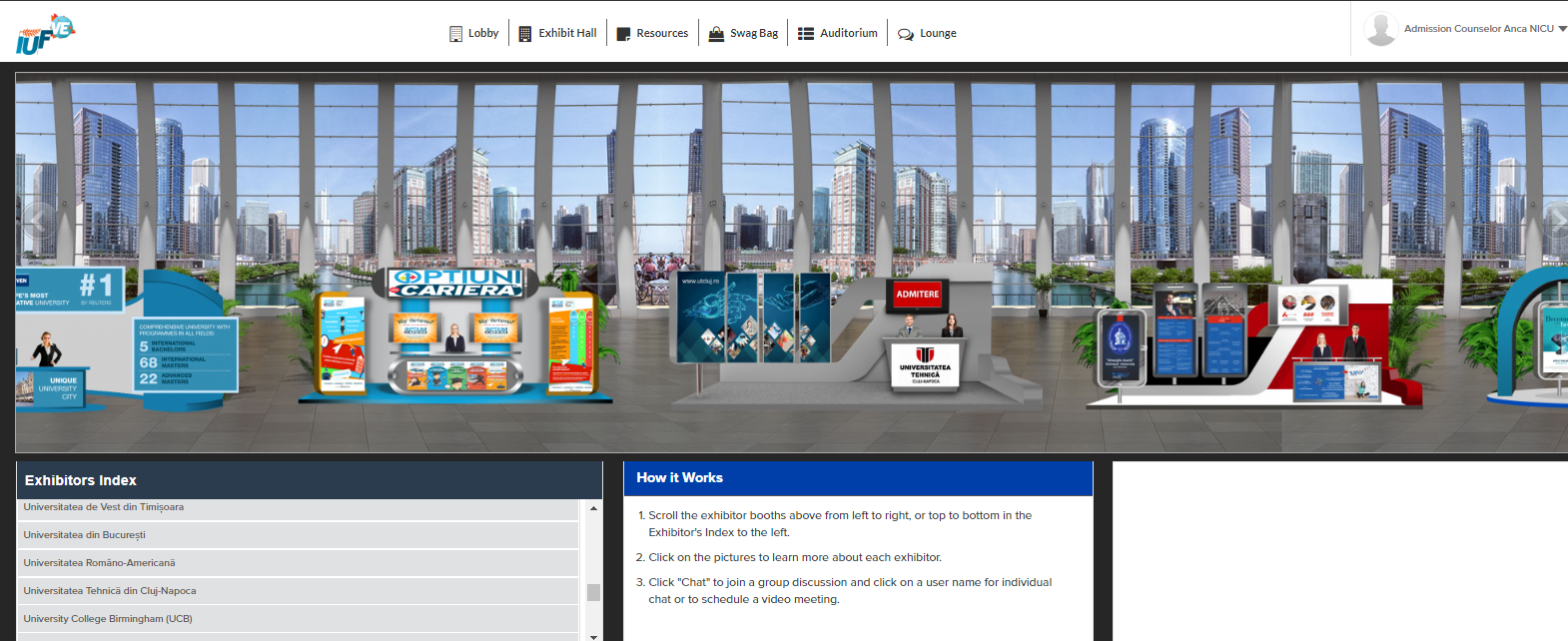Click the ADMITERE red sign
Image resolution: width=1568 pixels, height=641 pixels.
[x=917, y=294]
